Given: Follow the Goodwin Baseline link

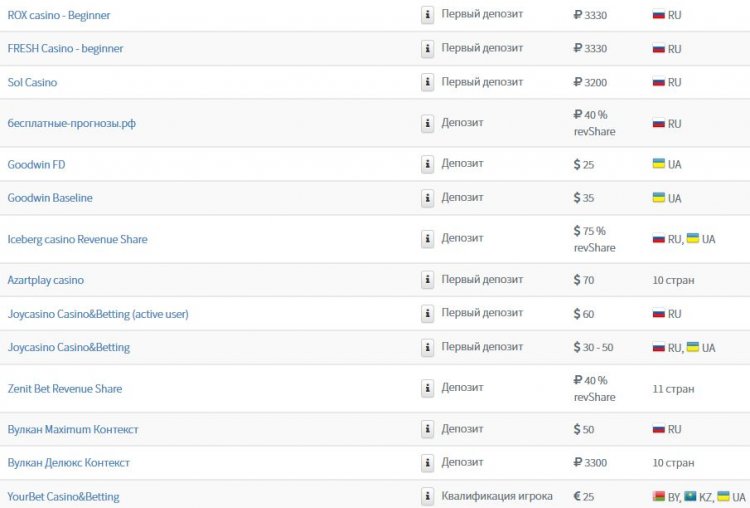Looking at the screenshot, I should (x=50, y=198).
